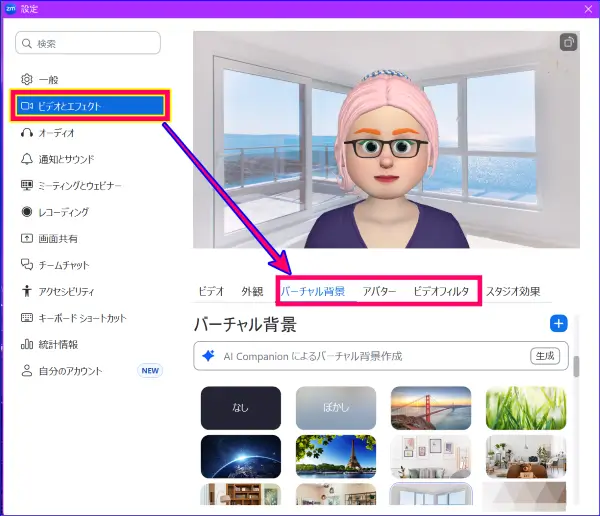This screenshot has height=516, width=600.
Task: Switch to the スタジオ効果 tab
Action: coord(513,291)
